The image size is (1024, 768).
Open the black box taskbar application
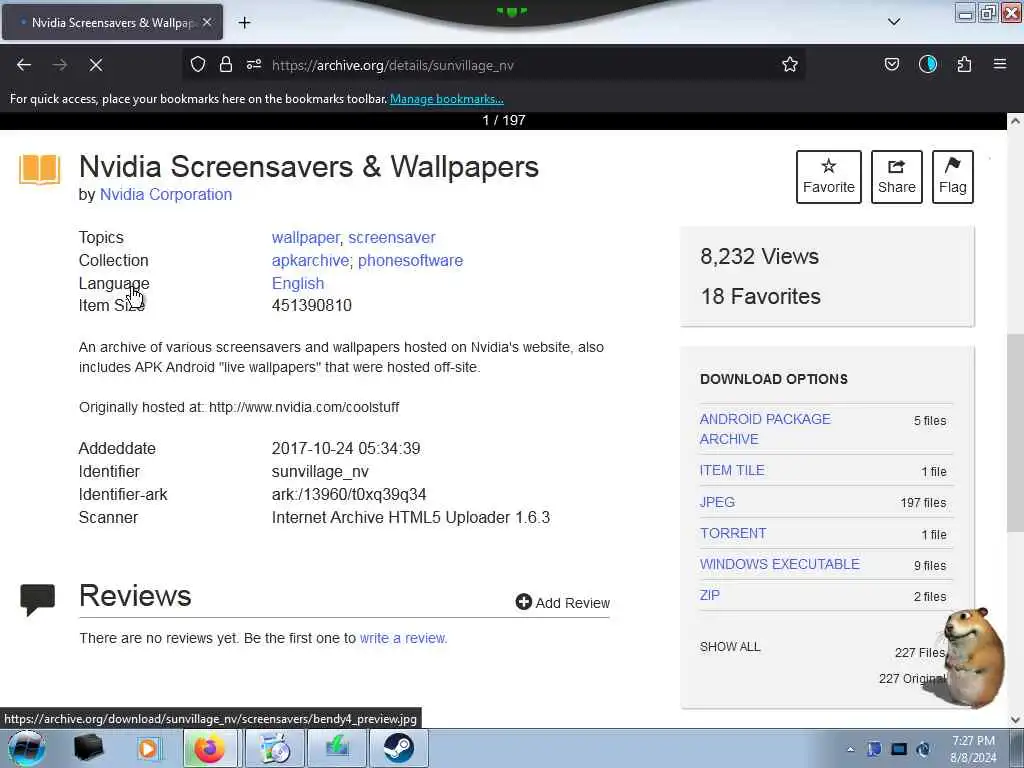(x=88, y=748)
